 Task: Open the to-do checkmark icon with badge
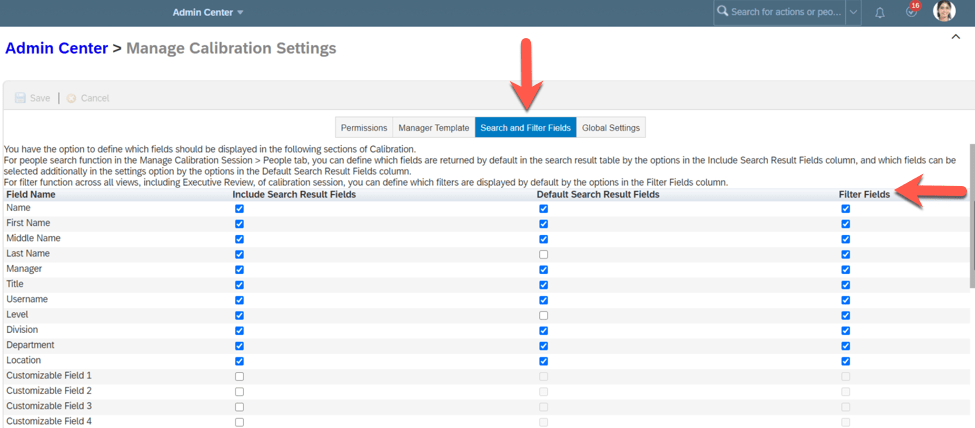(911, 12)
